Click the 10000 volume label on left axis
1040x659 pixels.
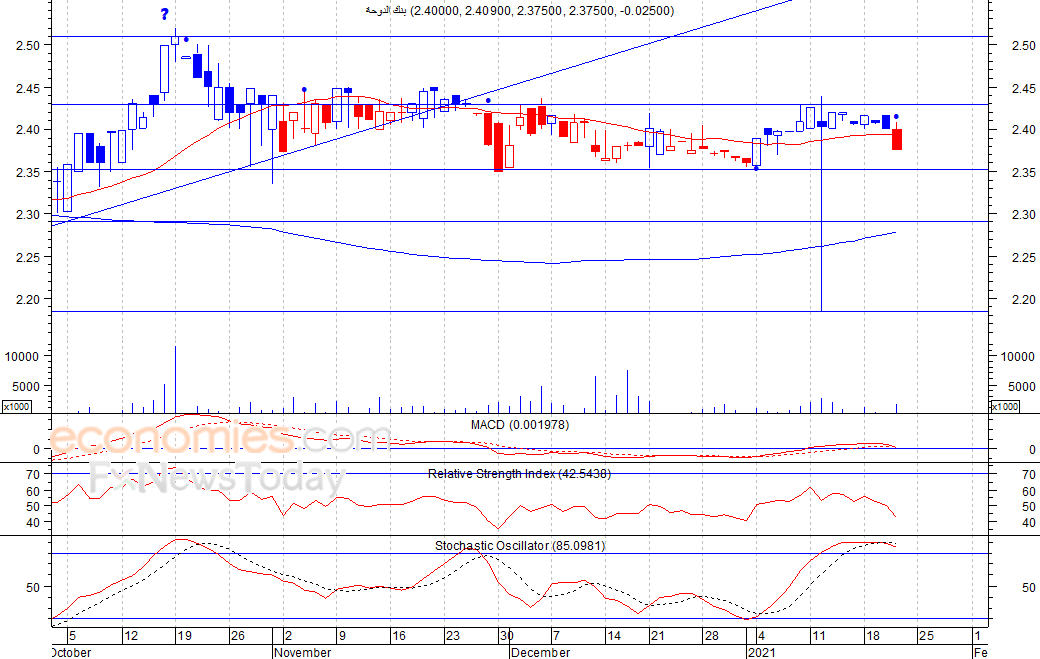point(22,357)
